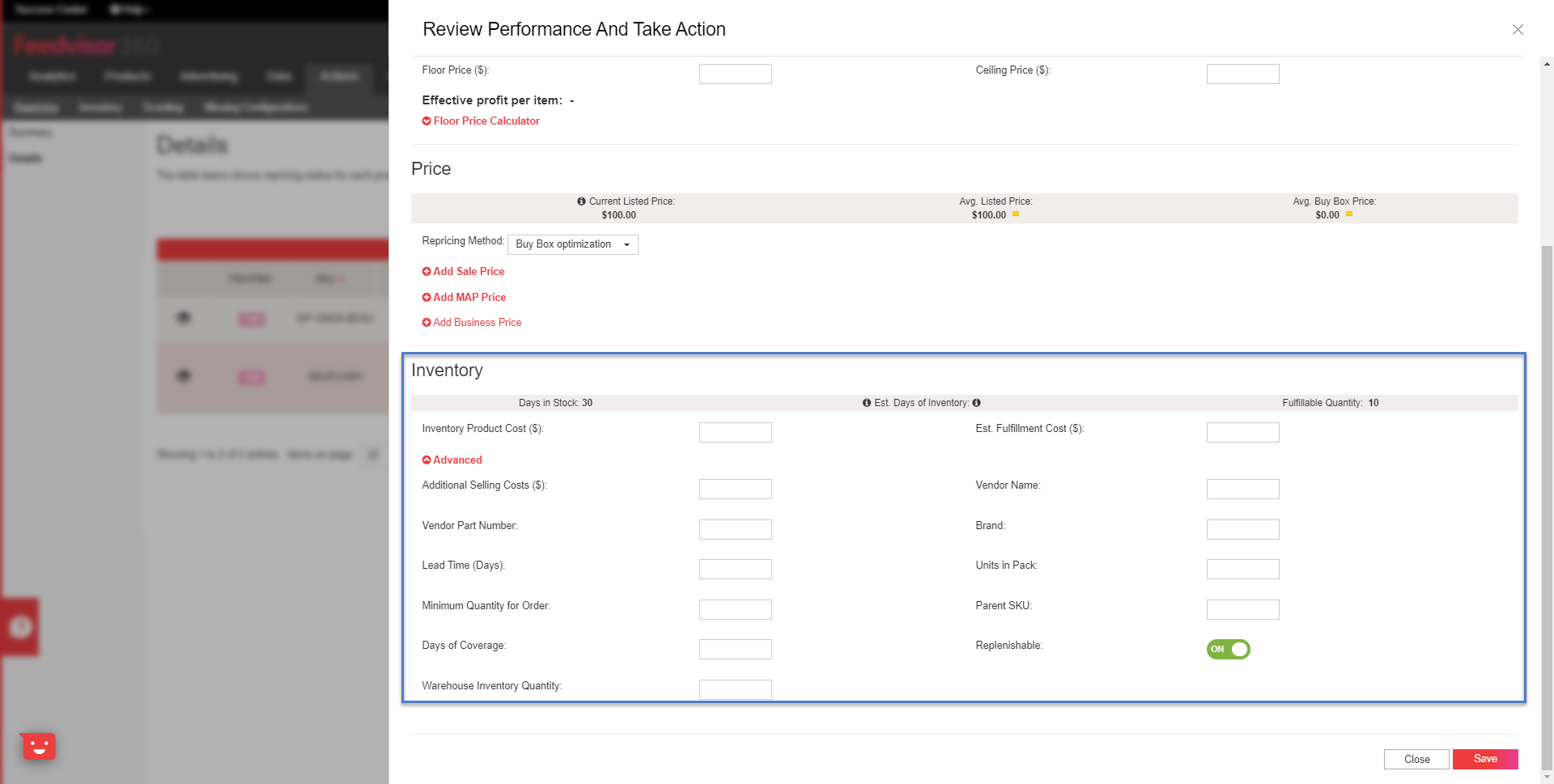1554x784 pixels.
Task: Dismiss the dialog with the X icon
Action: click(1518, 29)
